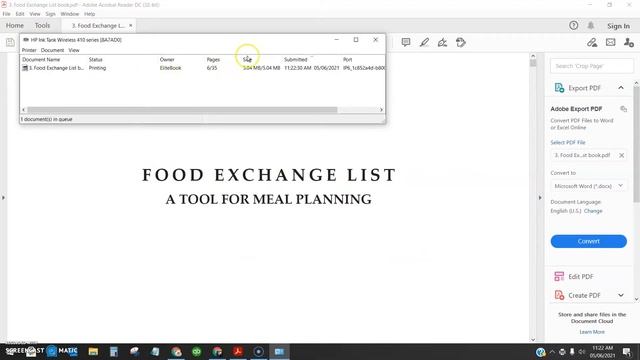Open the printer queue taskbar icon
This screenshot has width=640, height=360.
tap(279, 351)
